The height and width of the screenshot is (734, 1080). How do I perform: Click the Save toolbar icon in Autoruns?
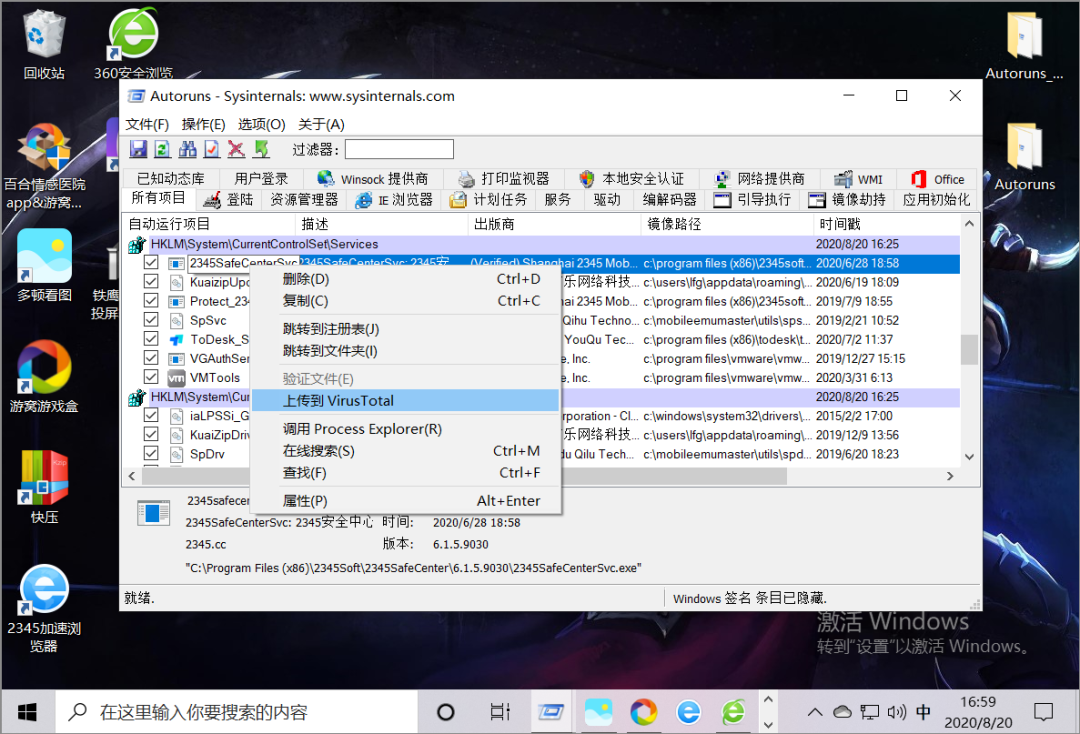click(138, 149)
